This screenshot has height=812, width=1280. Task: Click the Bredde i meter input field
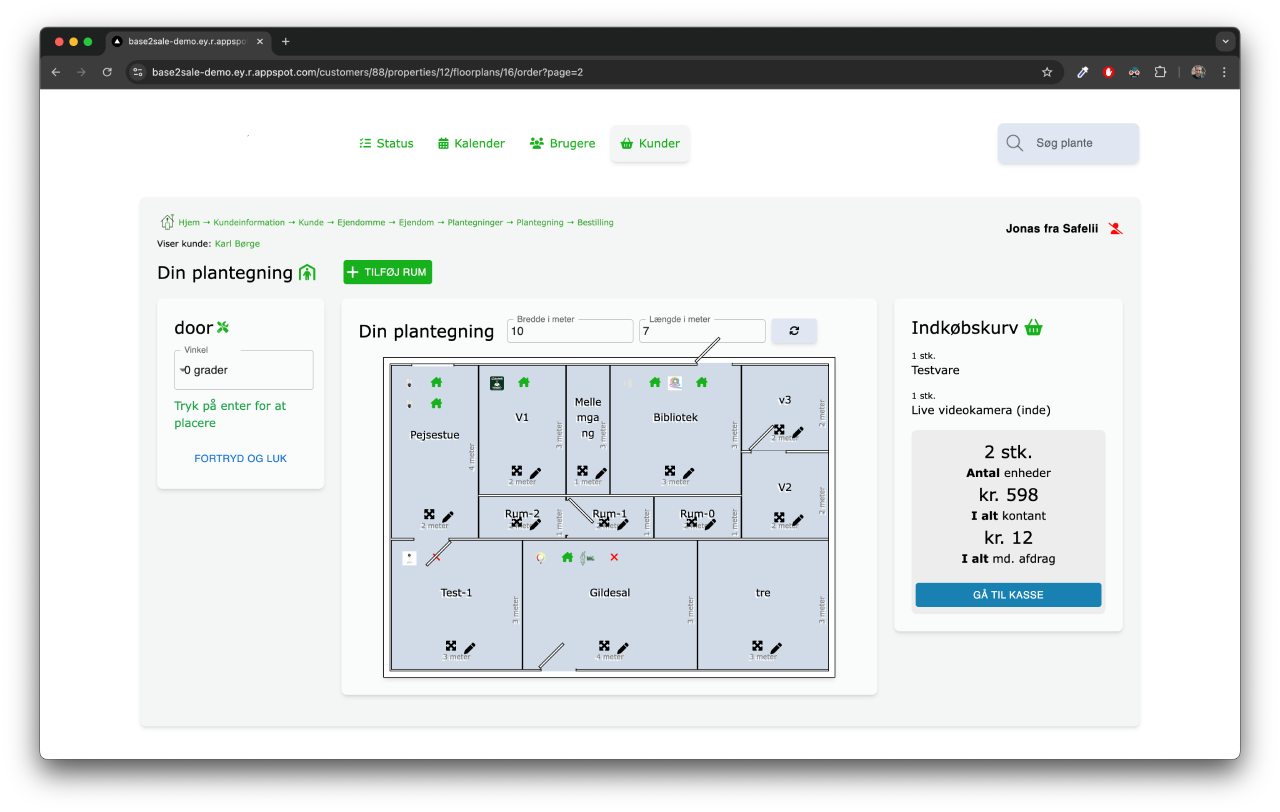coord(570,331)
